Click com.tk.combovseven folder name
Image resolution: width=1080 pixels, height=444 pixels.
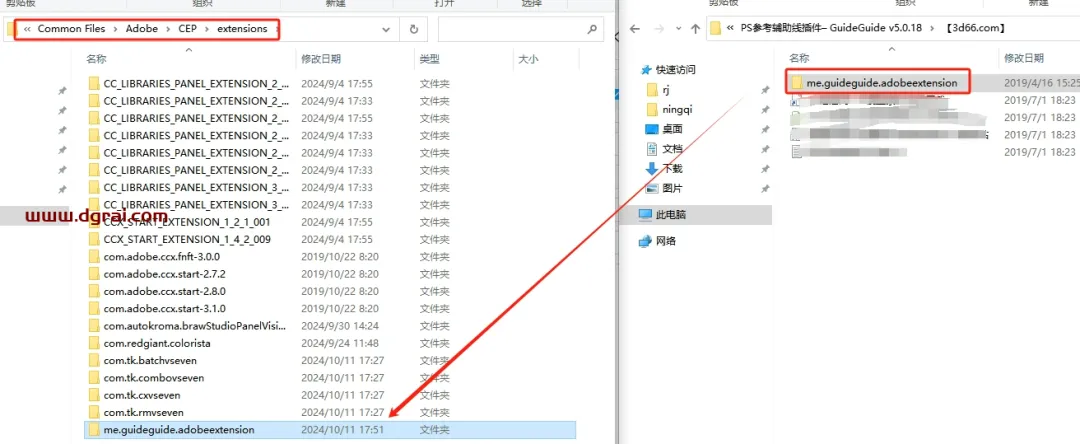(x=154, y=377)
